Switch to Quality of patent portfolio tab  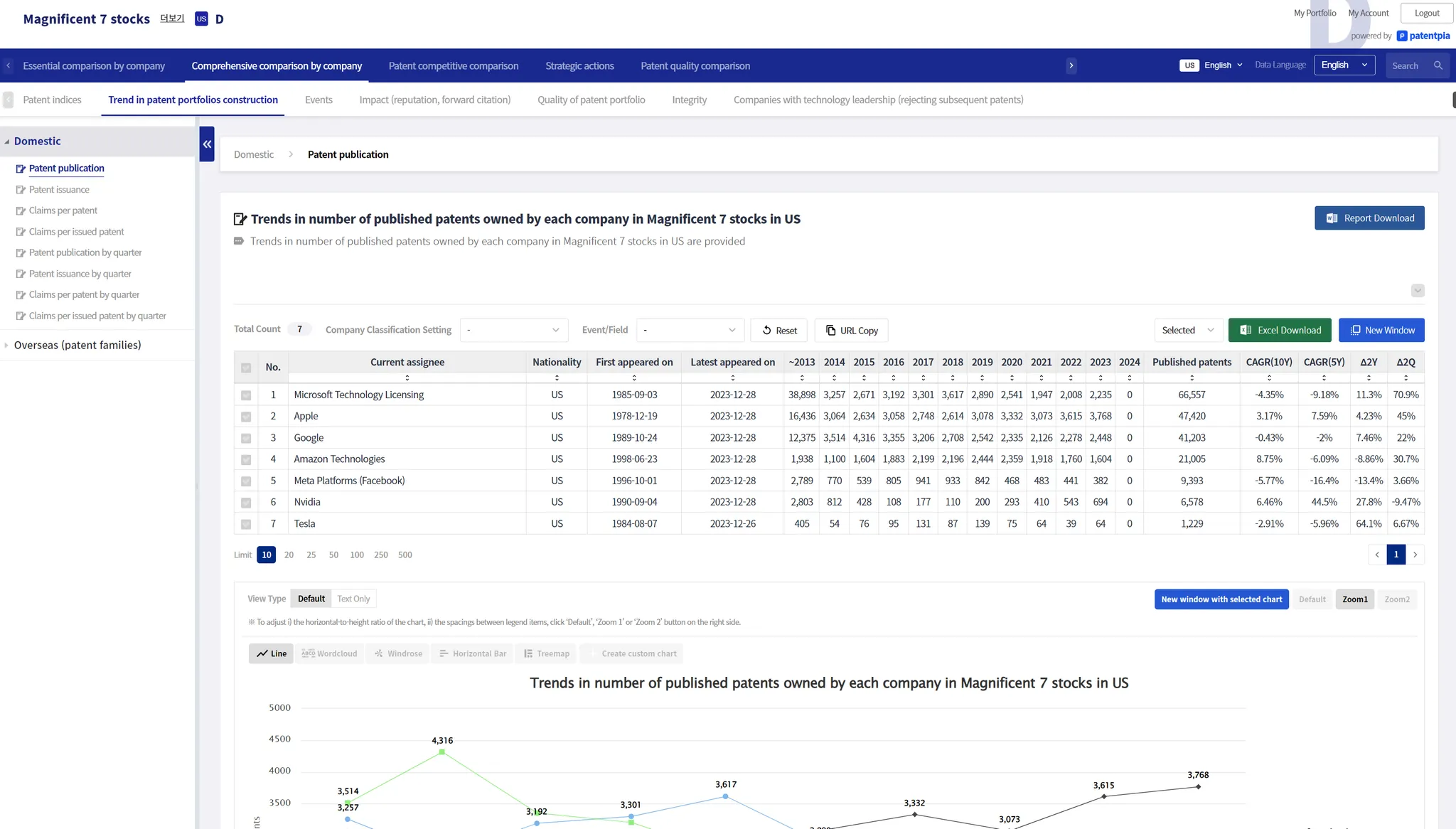[591, 100]
